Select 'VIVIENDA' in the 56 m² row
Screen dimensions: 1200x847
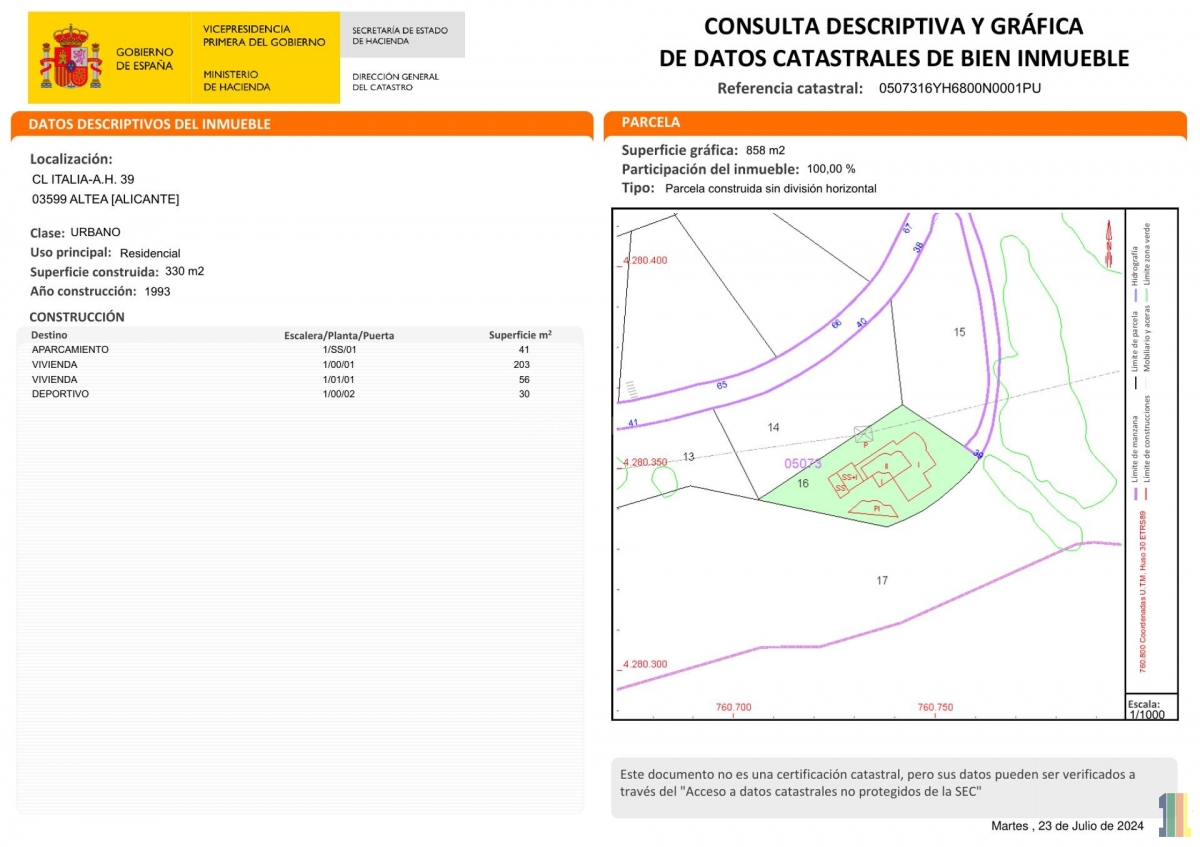click(55, 380)
